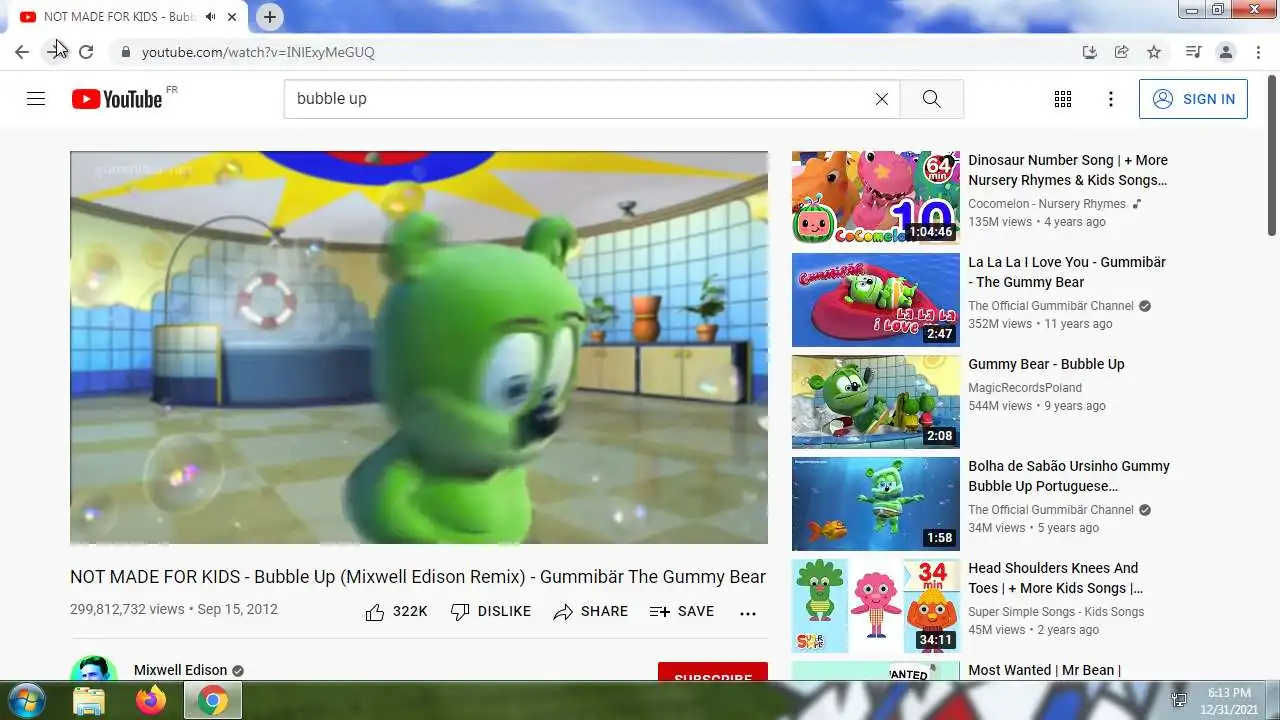Open the YouTube apps grid icon

(x=1063, y=99)
